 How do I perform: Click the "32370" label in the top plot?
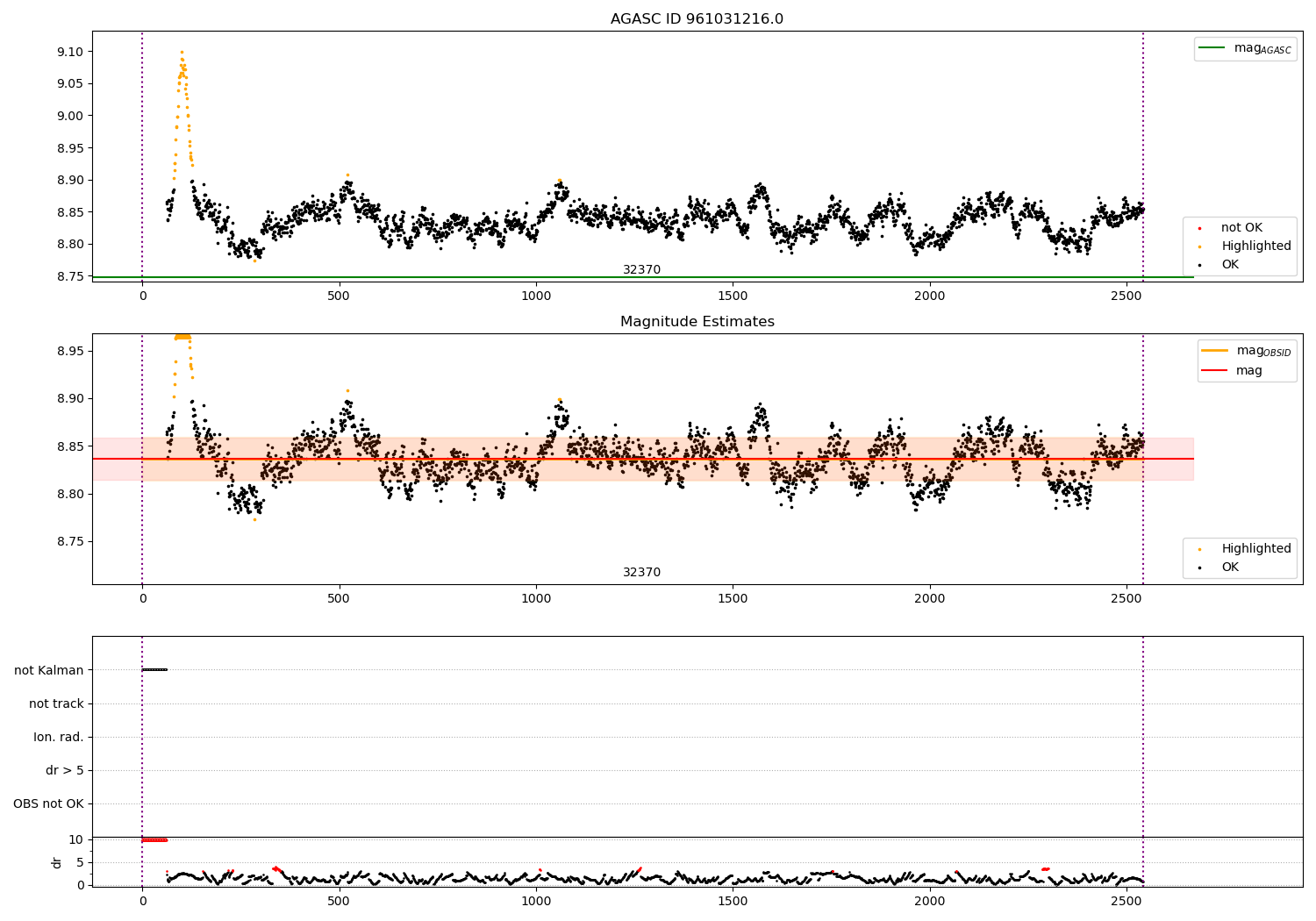click(x=641, y=269)
